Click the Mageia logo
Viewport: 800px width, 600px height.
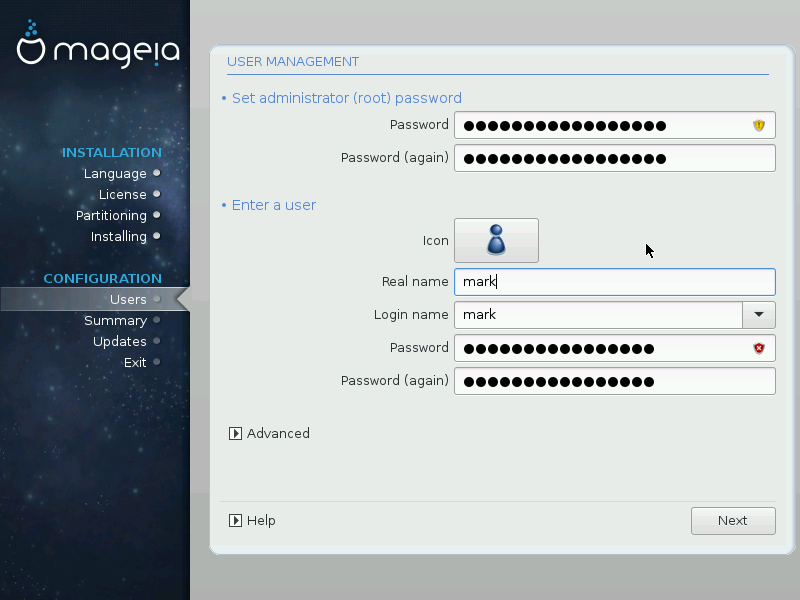click(x=98, y=46)
